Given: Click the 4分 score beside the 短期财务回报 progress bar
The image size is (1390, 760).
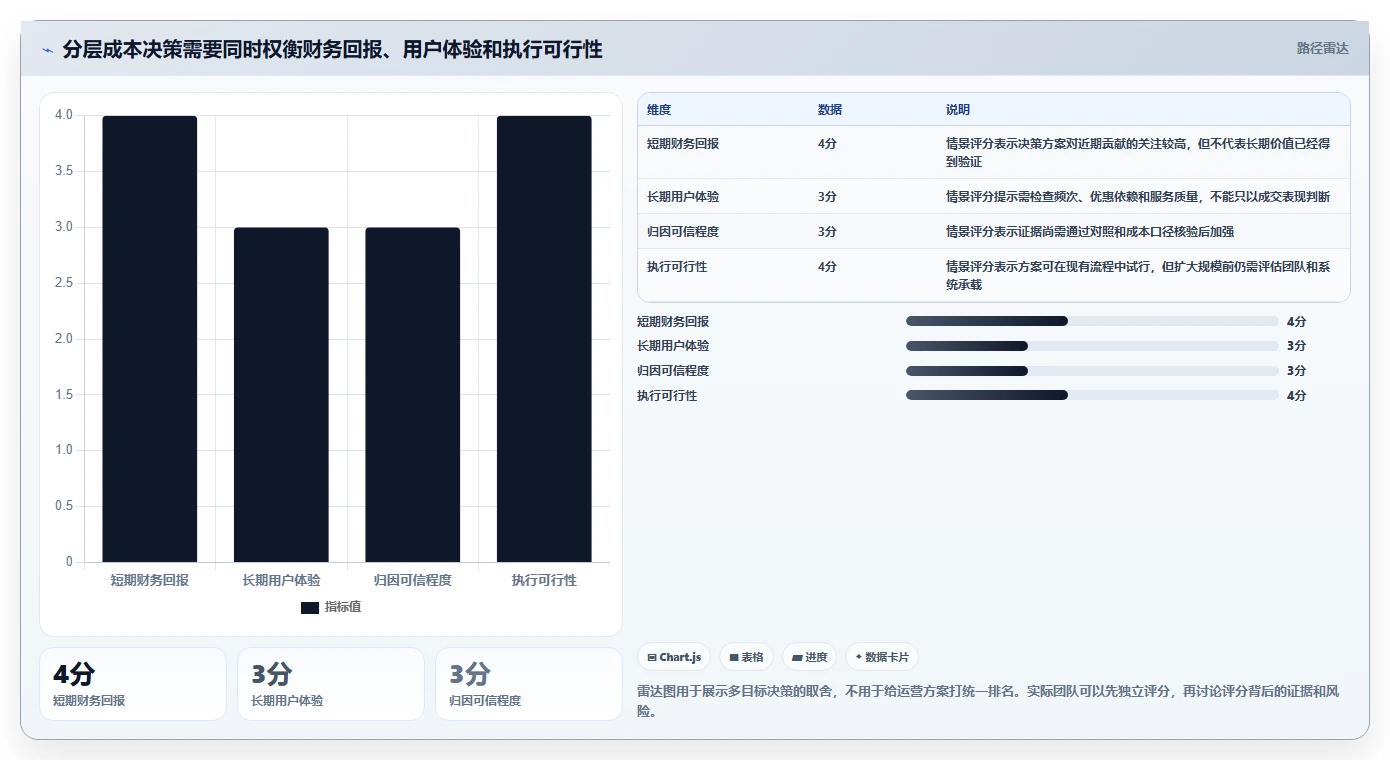Looking at the screenshot, I should coord(1297,321).
